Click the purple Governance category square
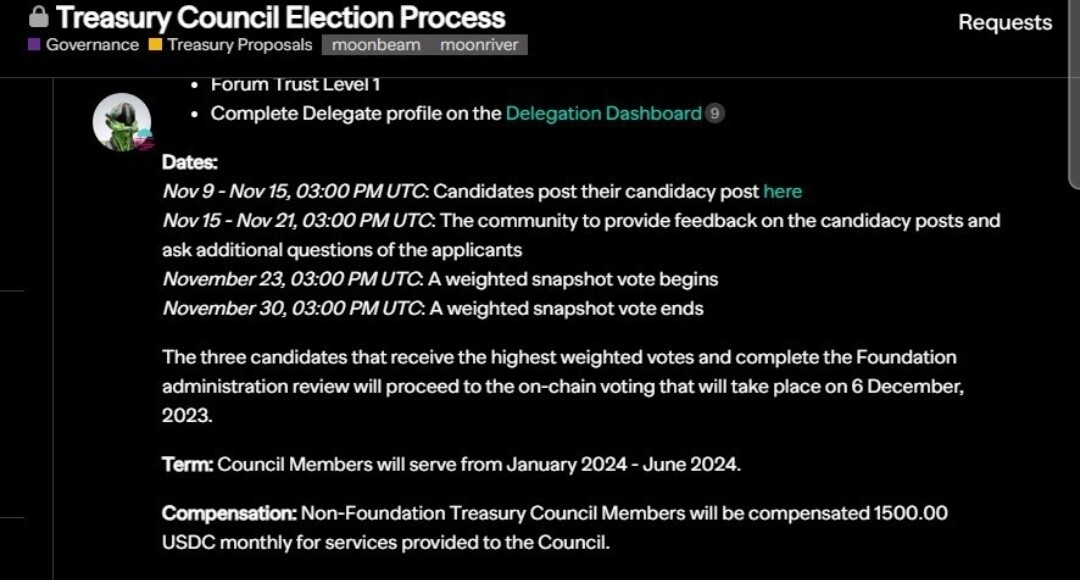Image resolution: width=1080 pixels, height=580 pixels. coord(34,45)
